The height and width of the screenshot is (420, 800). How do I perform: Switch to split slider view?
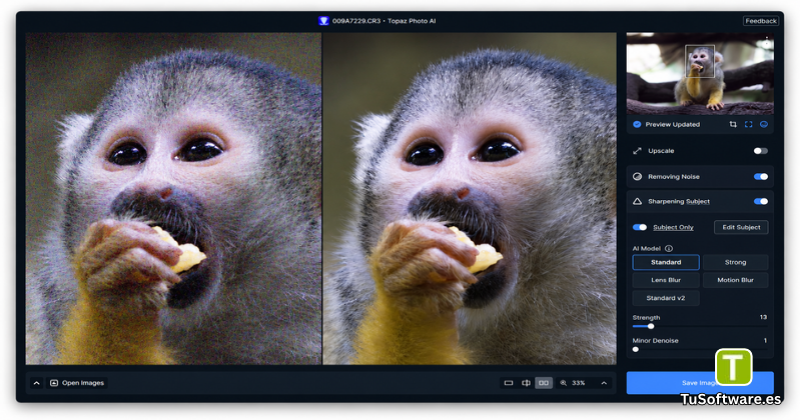click(526, 383)
